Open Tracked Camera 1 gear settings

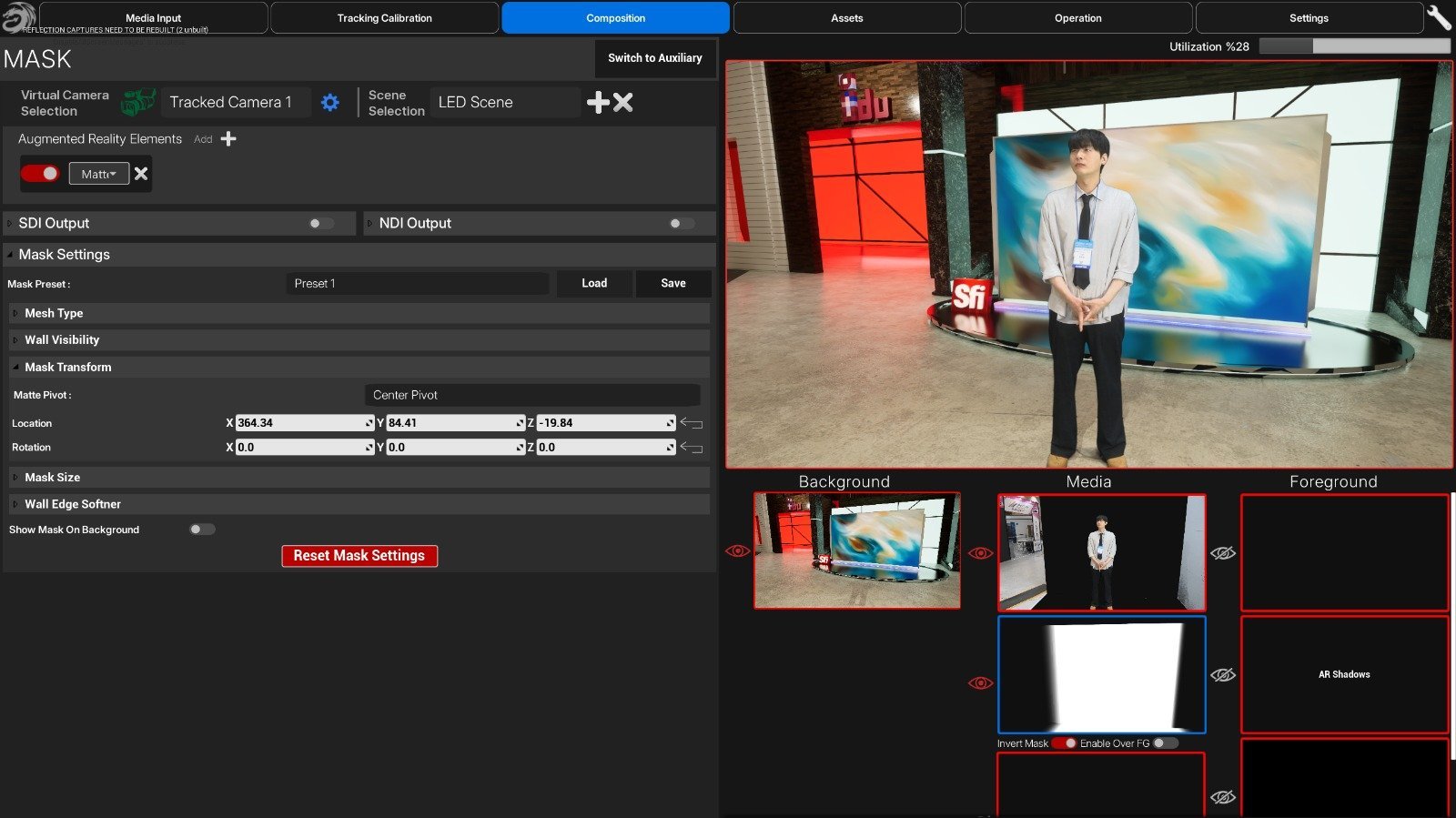tap(330, 103)
